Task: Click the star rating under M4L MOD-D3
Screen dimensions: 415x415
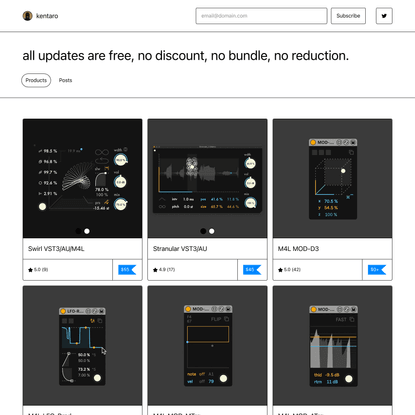Action: click(289, 270)
